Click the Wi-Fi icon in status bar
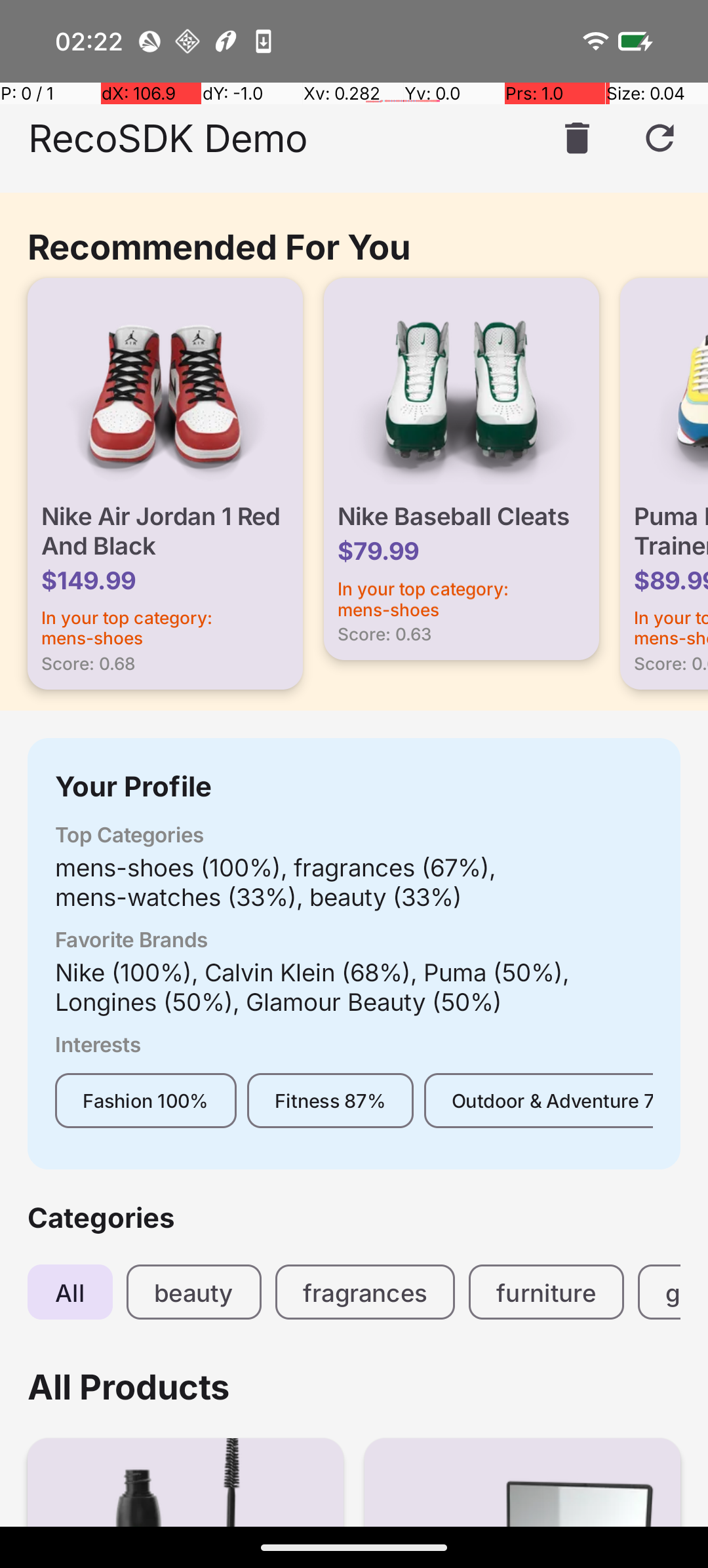Image resolution: width=708 pixels, height=1568 pixels. pos(594,41)
